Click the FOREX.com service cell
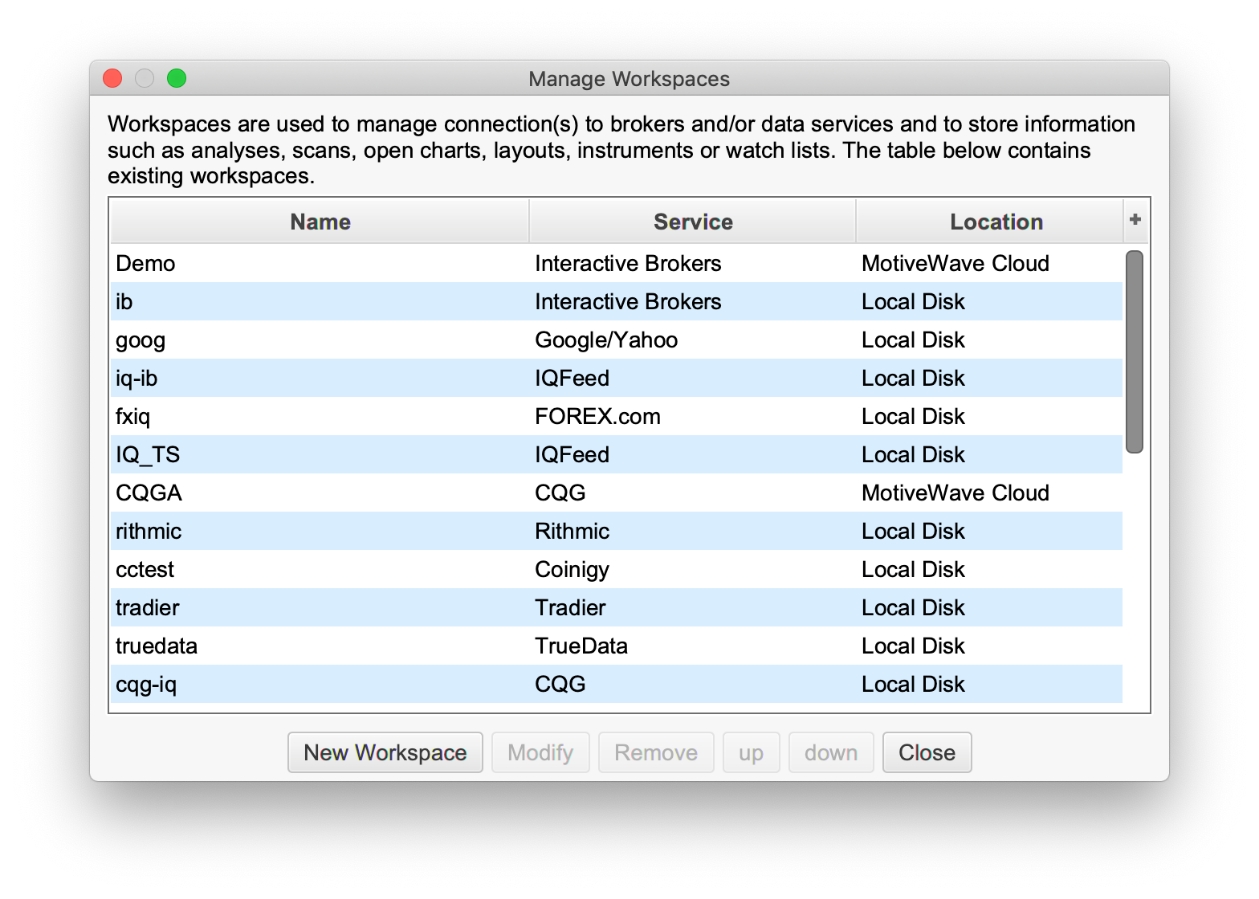Image resolution: width=1259 pixels, height=899 pixels. 598,416
